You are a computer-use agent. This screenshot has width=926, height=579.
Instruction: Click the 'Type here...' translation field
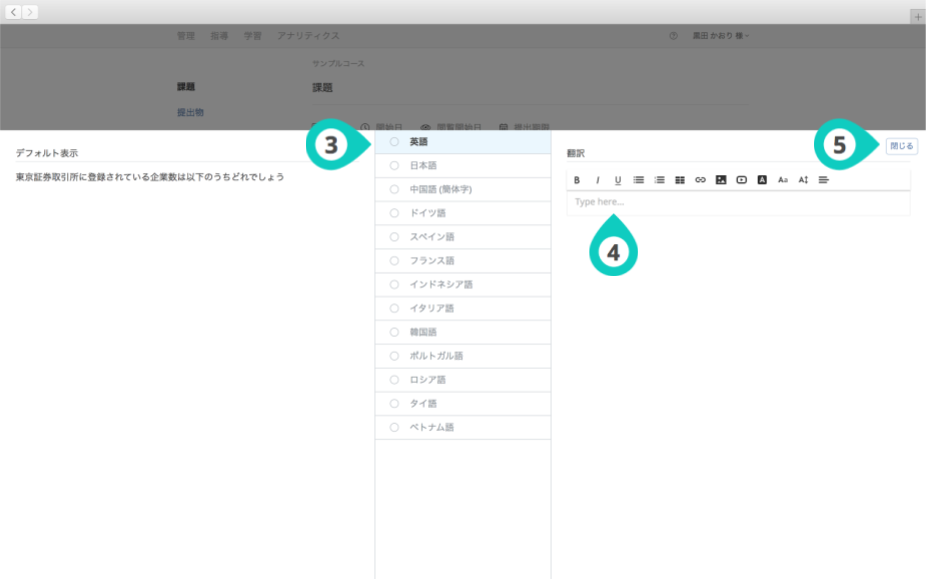pos(738,203)
